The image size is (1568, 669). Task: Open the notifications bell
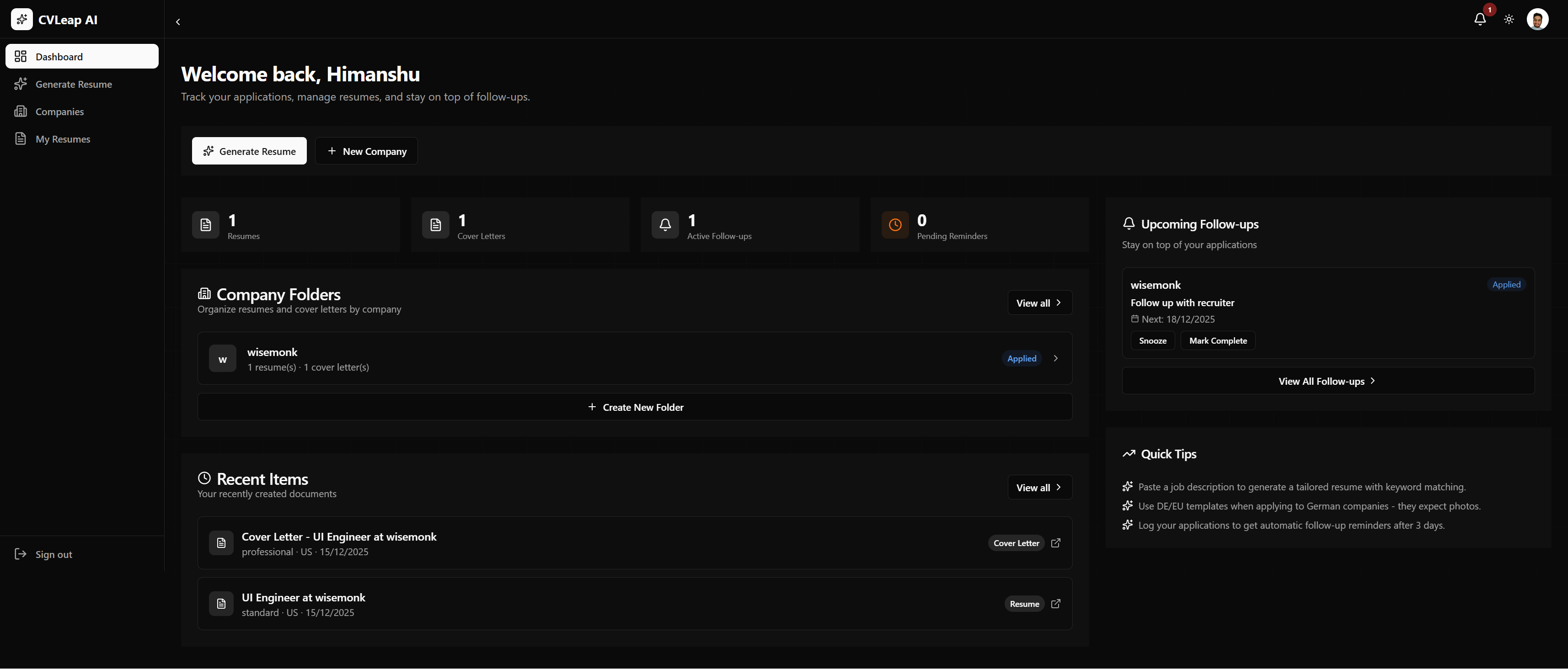[1480, 19]
